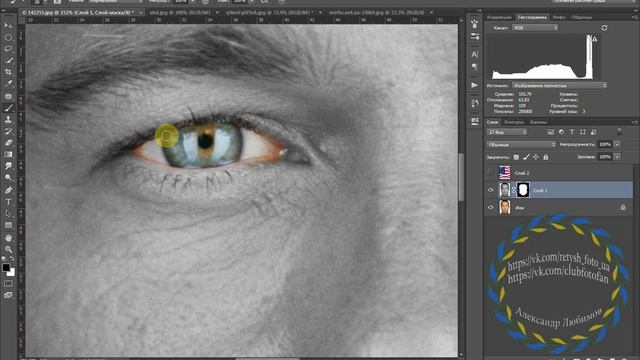The height and width of the screenshot is (360, 640).
Task: Filter layers by pixel layers
Action: pyautogui.click(x=551, y=132)
